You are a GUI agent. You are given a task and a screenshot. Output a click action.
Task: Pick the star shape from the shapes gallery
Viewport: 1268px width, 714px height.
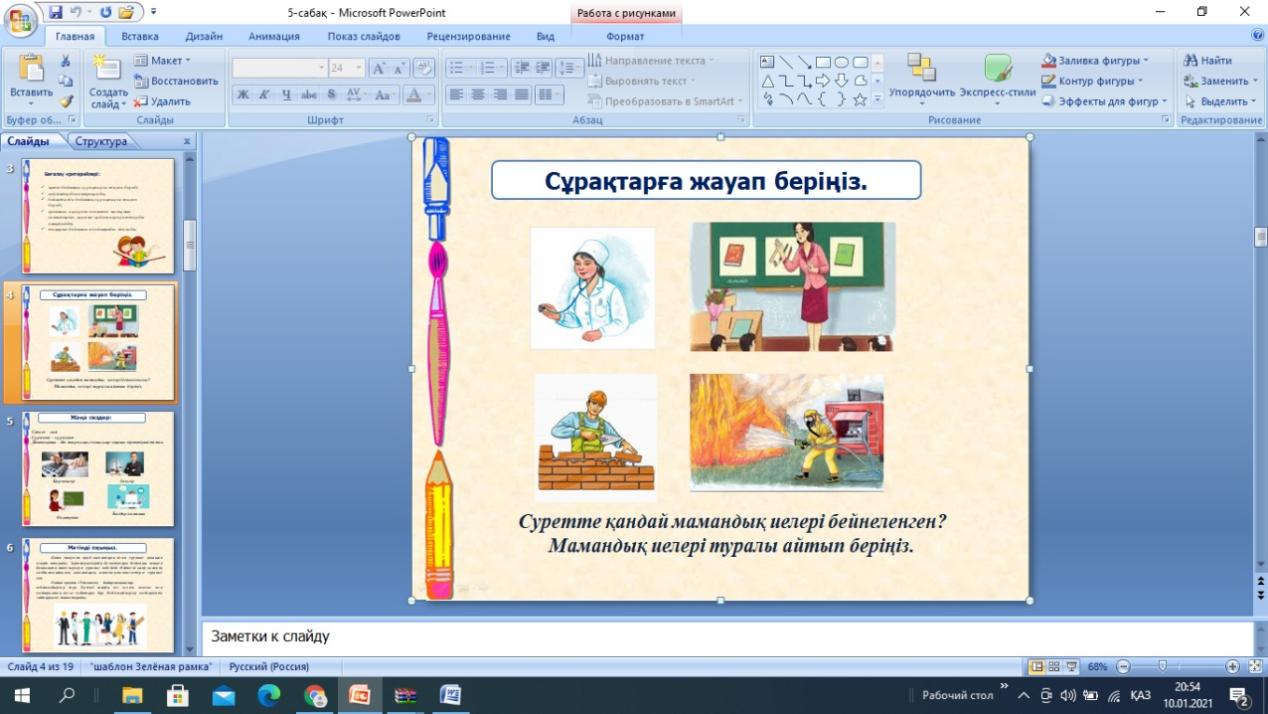click(859, 99)
